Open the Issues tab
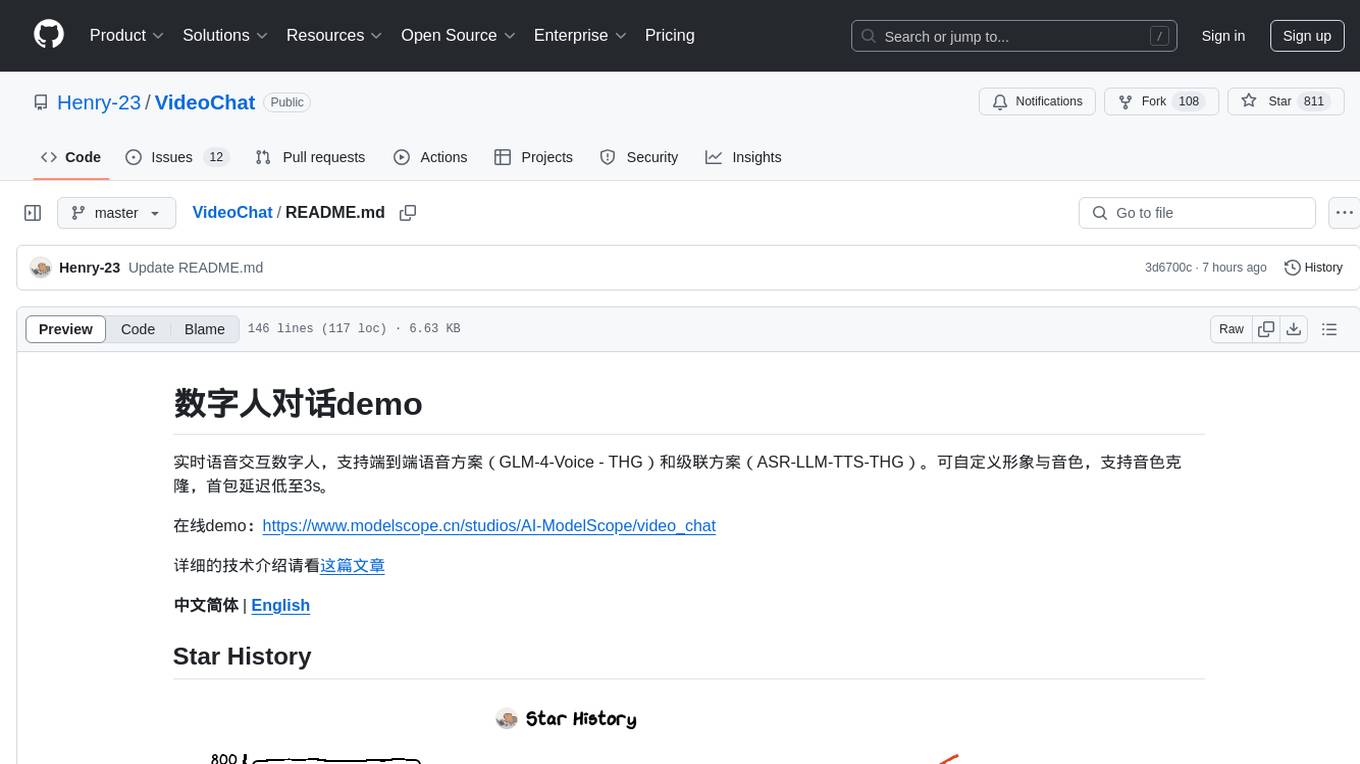The image size is (1360, 764). pyautogui.click(x=176, y=157)
